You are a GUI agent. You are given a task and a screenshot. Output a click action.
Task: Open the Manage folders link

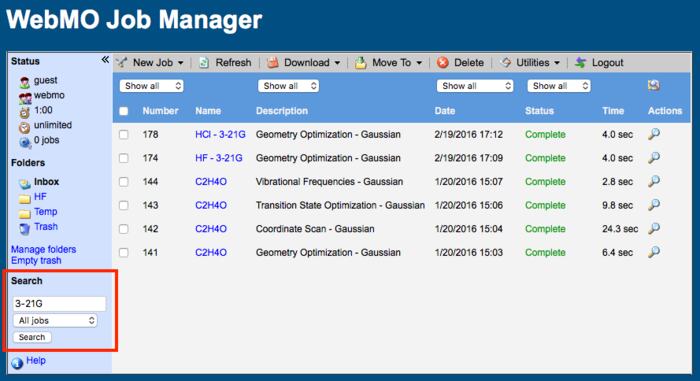click(43, 249)
